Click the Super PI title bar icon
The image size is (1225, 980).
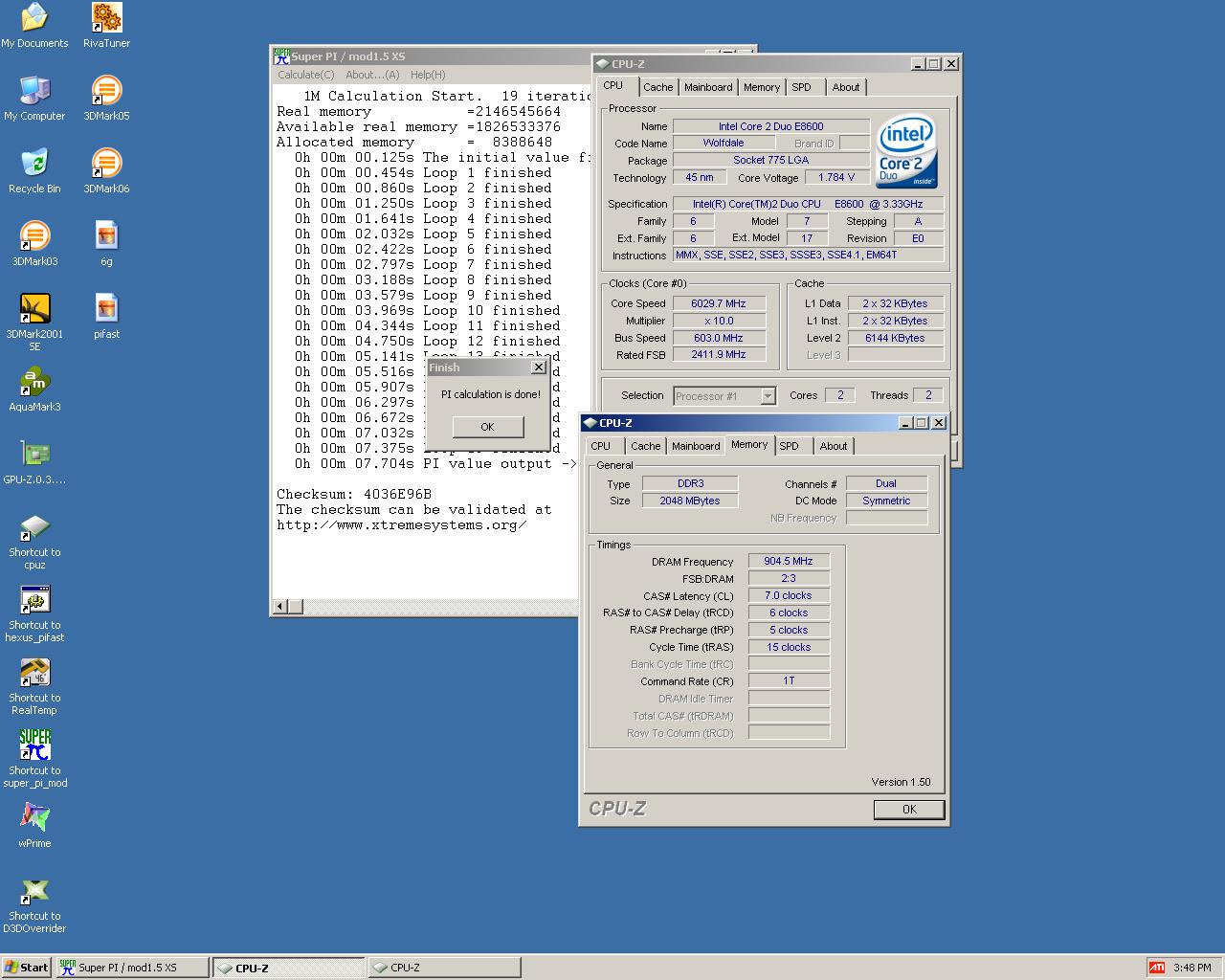pos(281,56)
